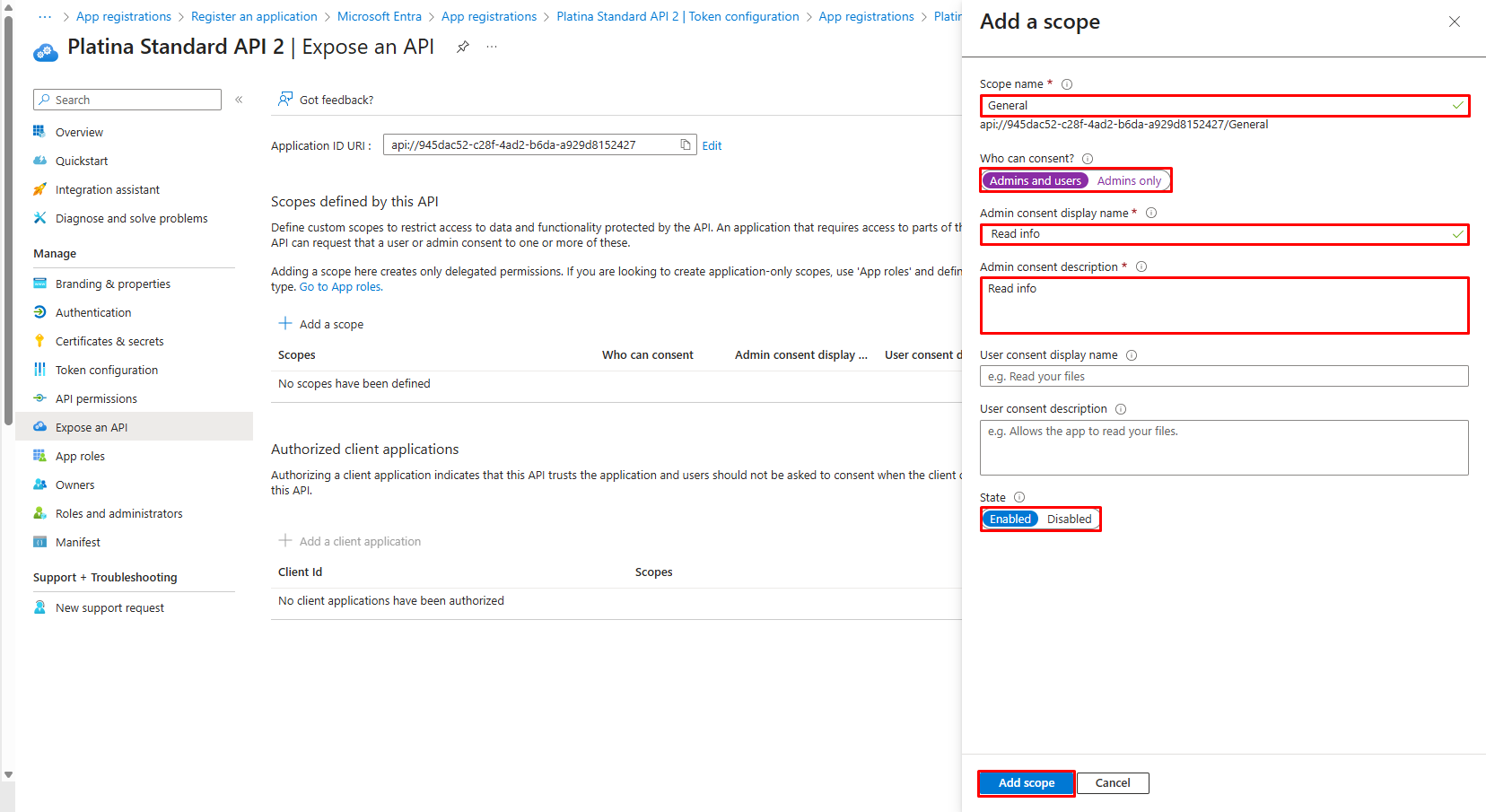Click the Add scope button
The height and width of the screenshot is (812, 1486).
click(1025, 782)
